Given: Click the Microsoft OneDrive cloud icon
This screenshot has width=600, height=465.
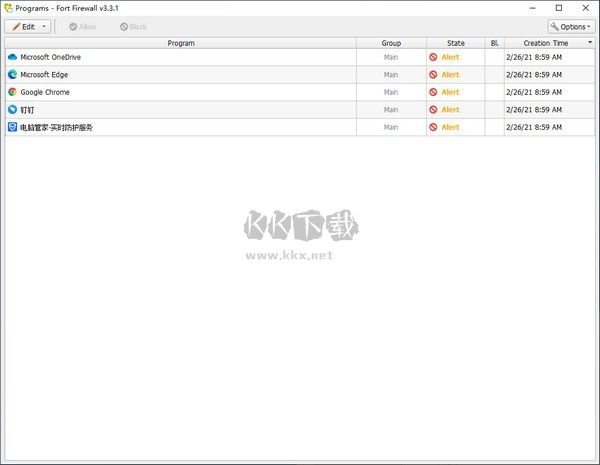Looking at the screenshot, I should [12, 57].
